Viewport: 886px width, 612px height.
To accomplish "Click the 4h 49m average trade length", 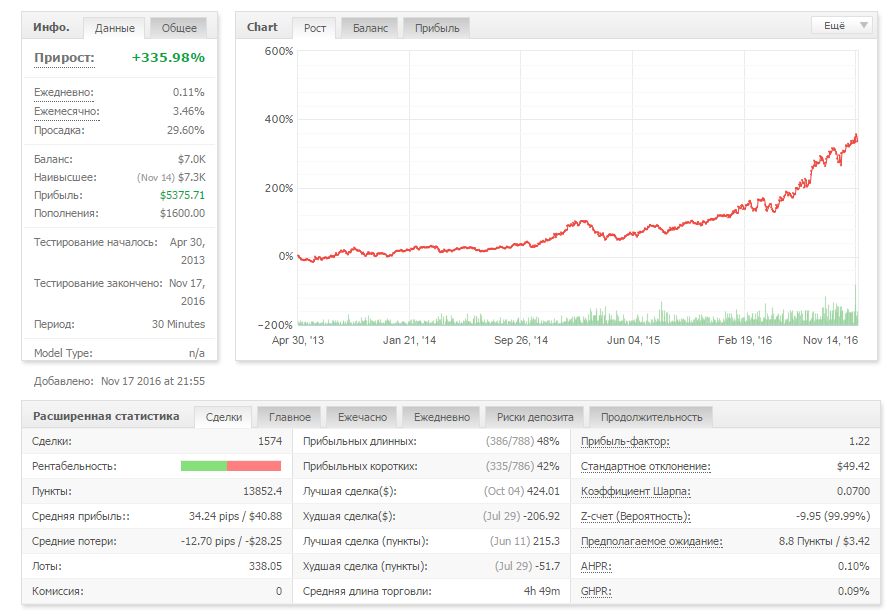I will click(x=541, y=591).
